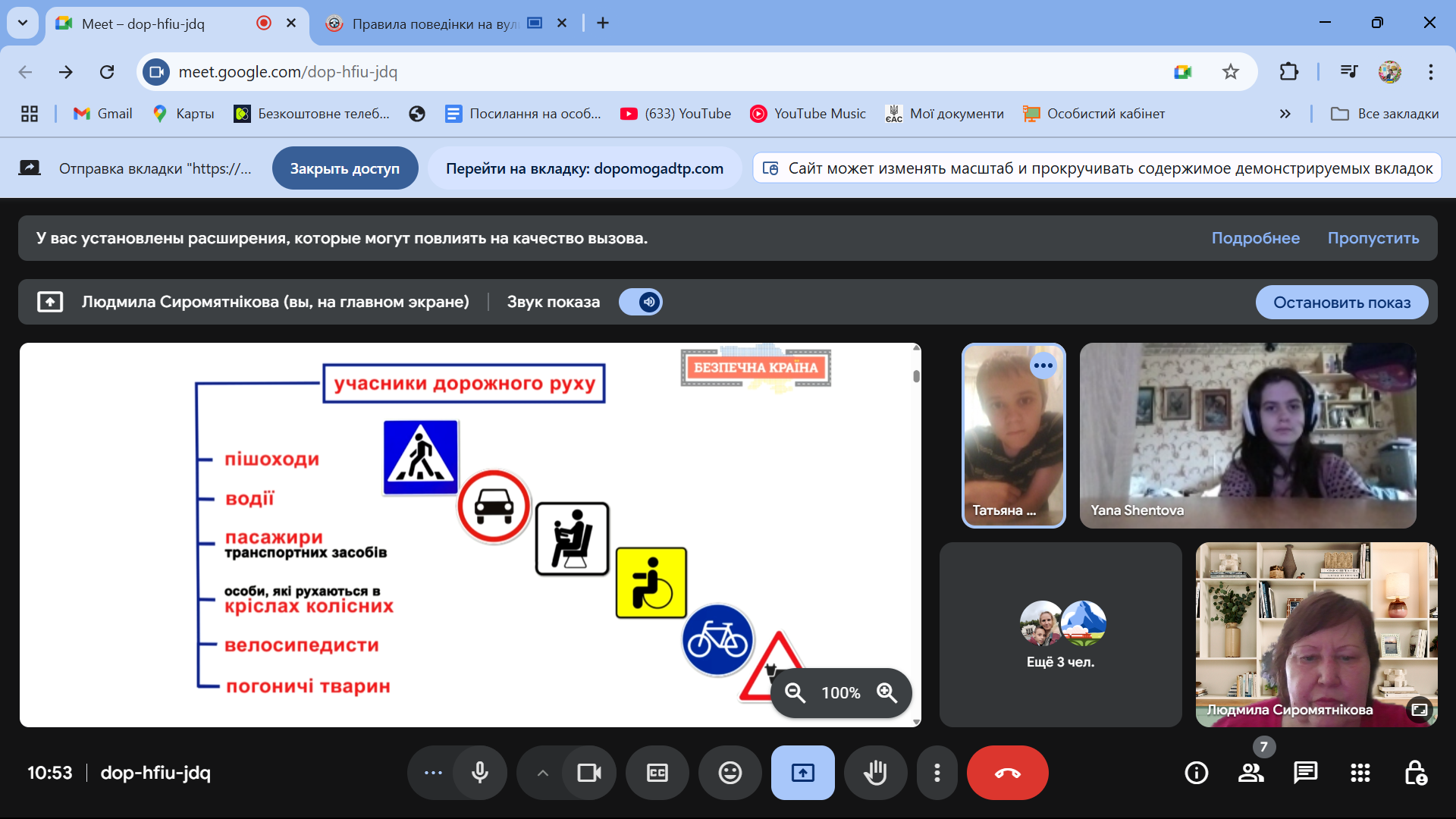Open Chrome three-dot menu
The width and height of the screenshot is (1456, 819).
tap(1431, 72)
